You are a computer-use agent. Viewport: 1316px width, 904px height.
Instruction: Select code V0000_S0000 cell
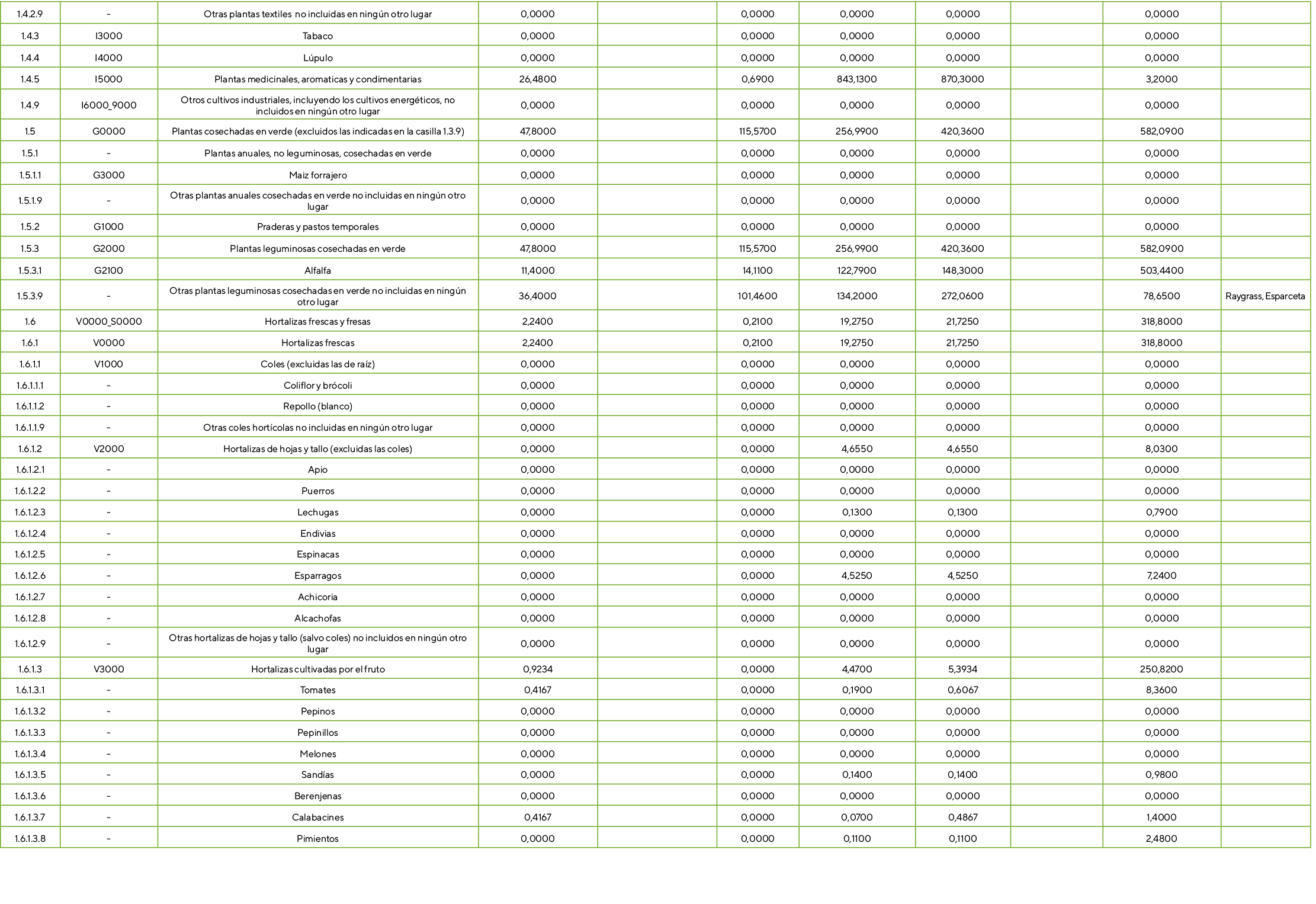108,322
